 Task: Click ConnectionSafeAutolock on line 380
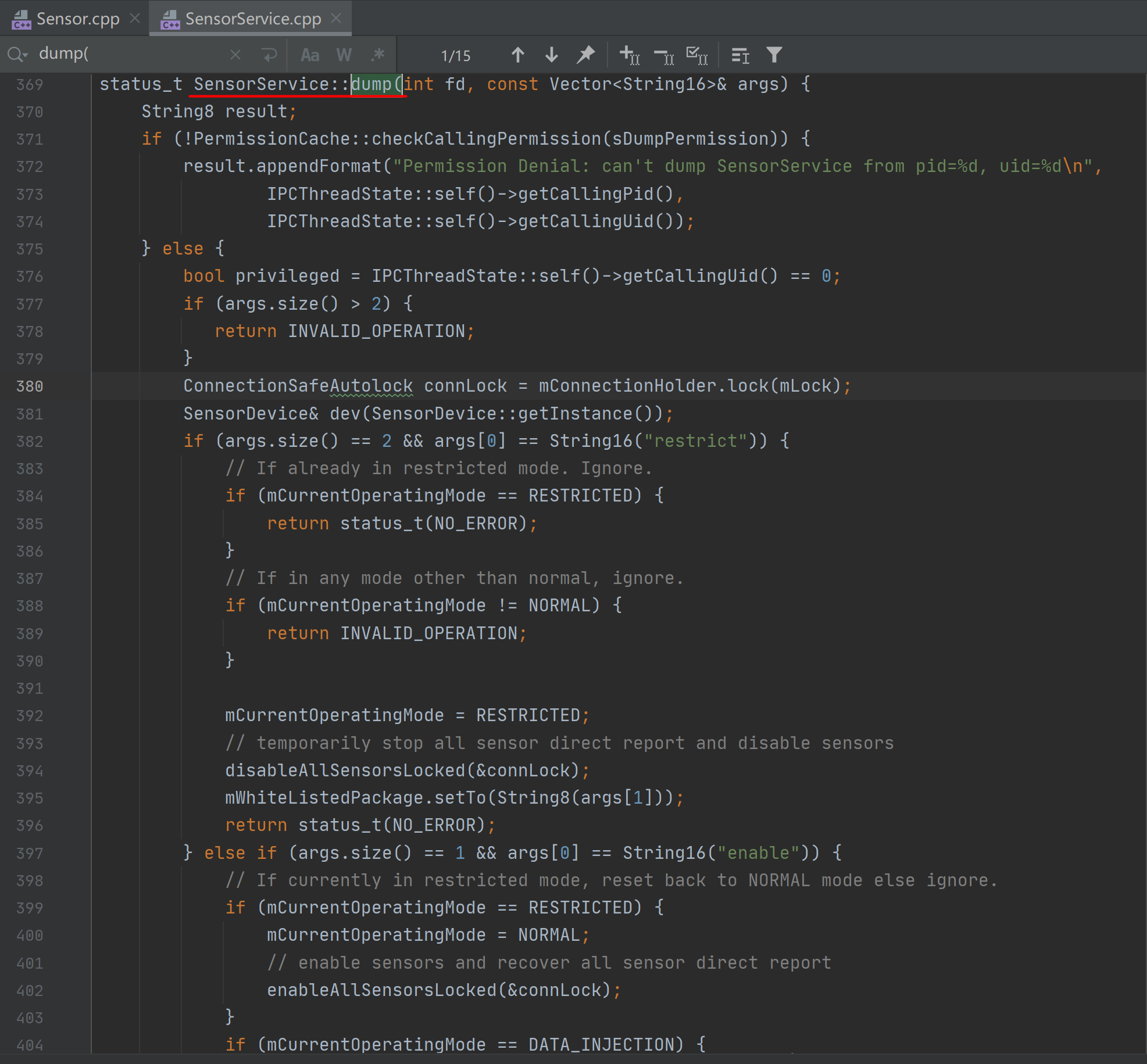(x=298, y=386)
